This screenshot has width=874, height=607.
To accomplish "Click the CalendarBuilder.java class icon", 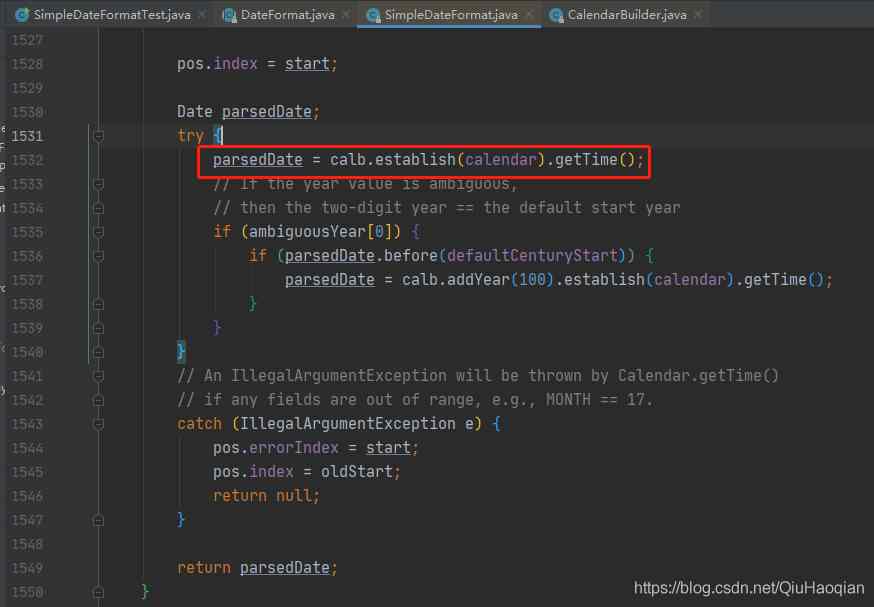I will [x=556, y=15].
